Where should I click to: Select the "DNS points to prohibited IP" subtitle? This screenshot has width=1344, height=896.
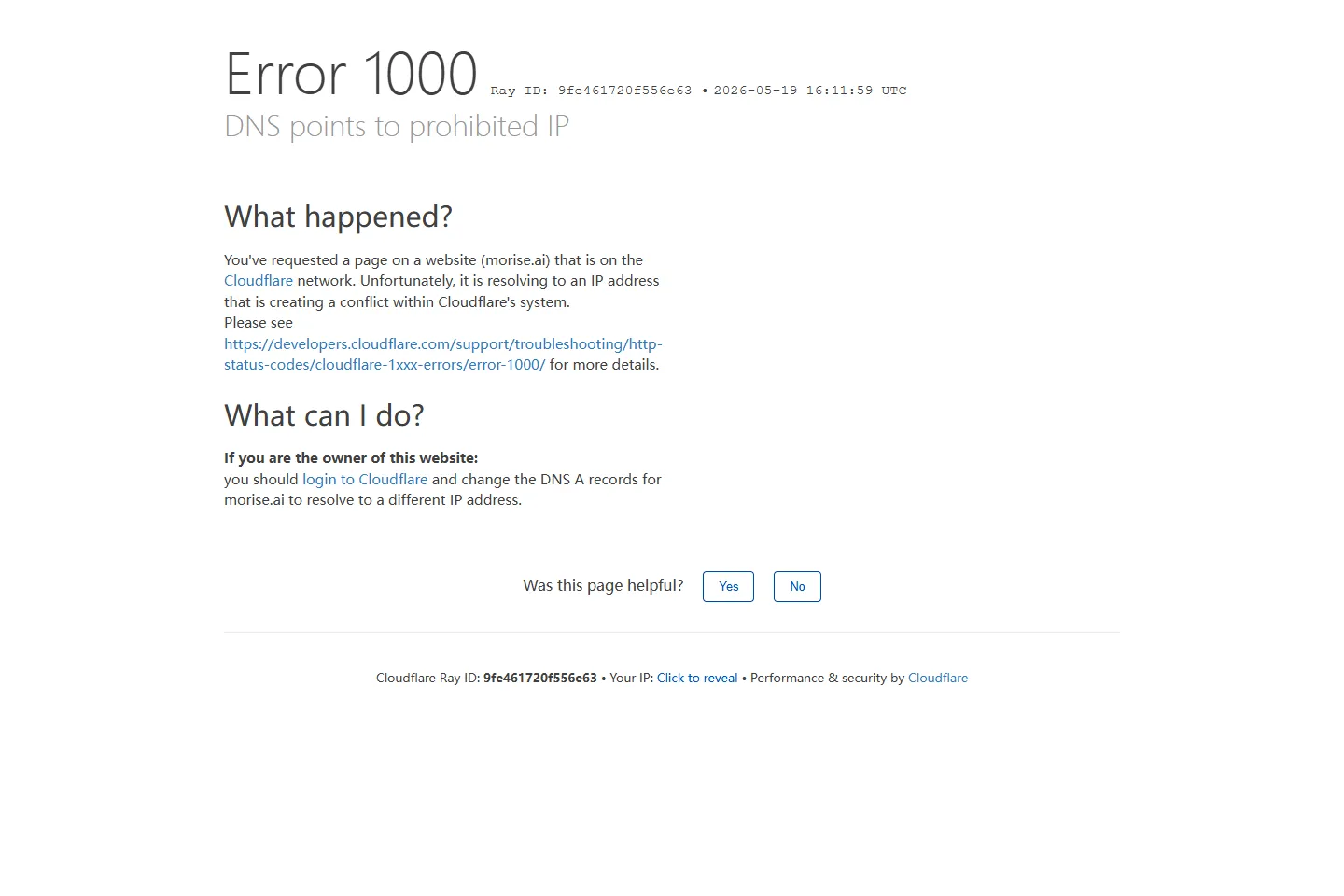pyautogui.click(x=397, y=126)
